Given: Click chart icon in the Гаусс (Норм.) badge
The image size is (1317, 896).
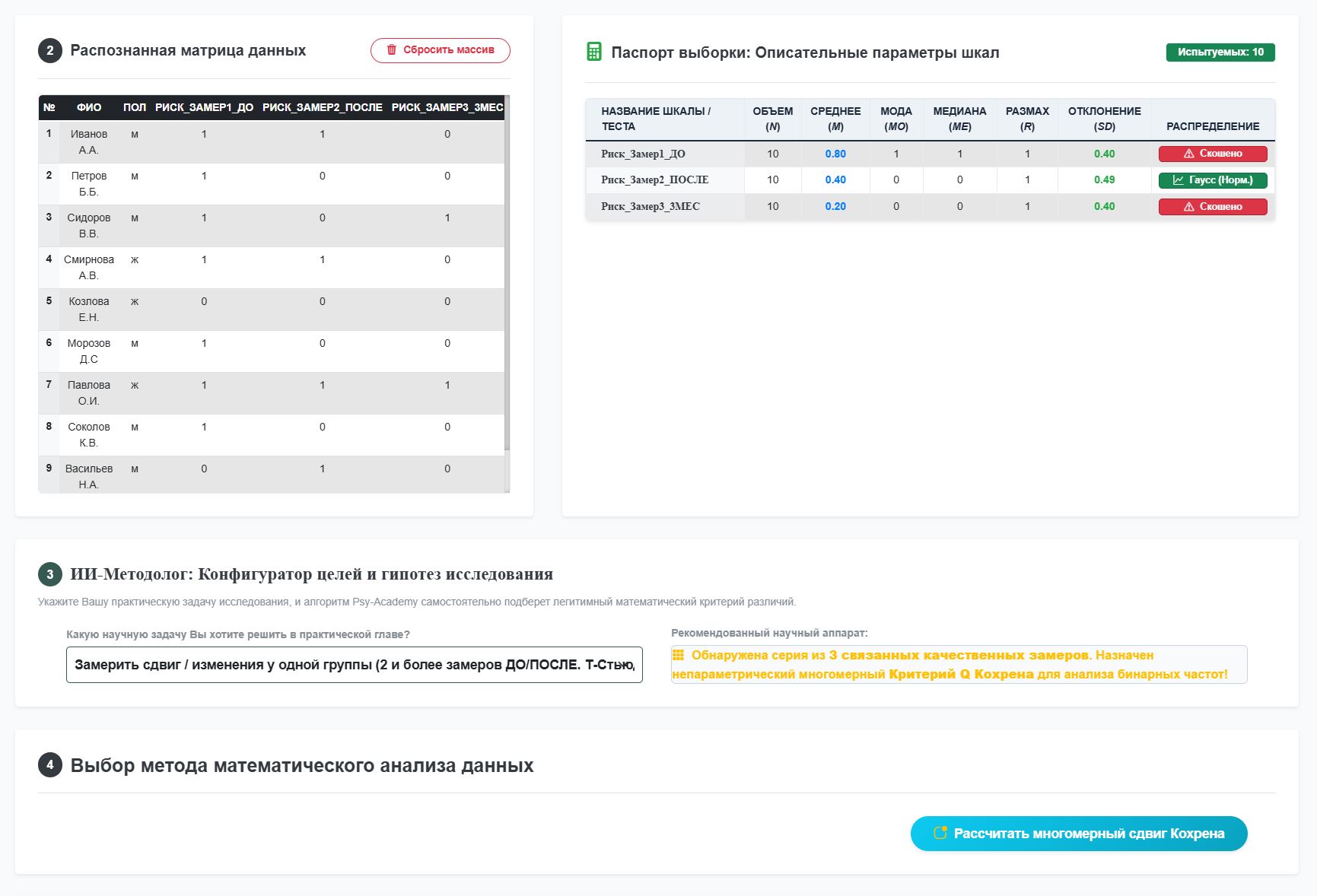Looking at the screenshot, I should click(1179, 180).
